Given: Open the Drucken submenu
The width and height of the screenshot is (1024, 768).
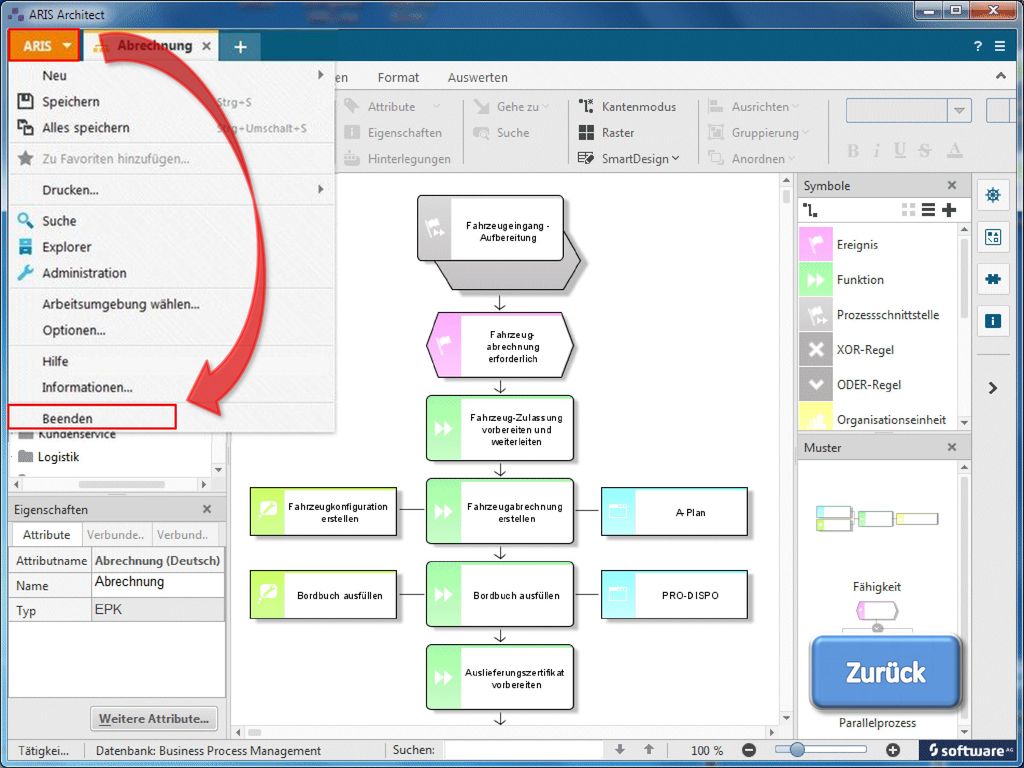Looking at the screenshot, I should pos(173,190).
